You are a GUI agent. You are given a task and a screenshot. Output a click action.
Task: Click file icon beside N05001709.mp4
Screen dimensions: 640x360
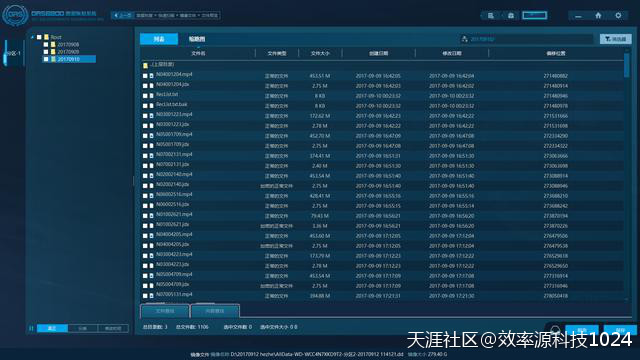[x=151, y=136]
